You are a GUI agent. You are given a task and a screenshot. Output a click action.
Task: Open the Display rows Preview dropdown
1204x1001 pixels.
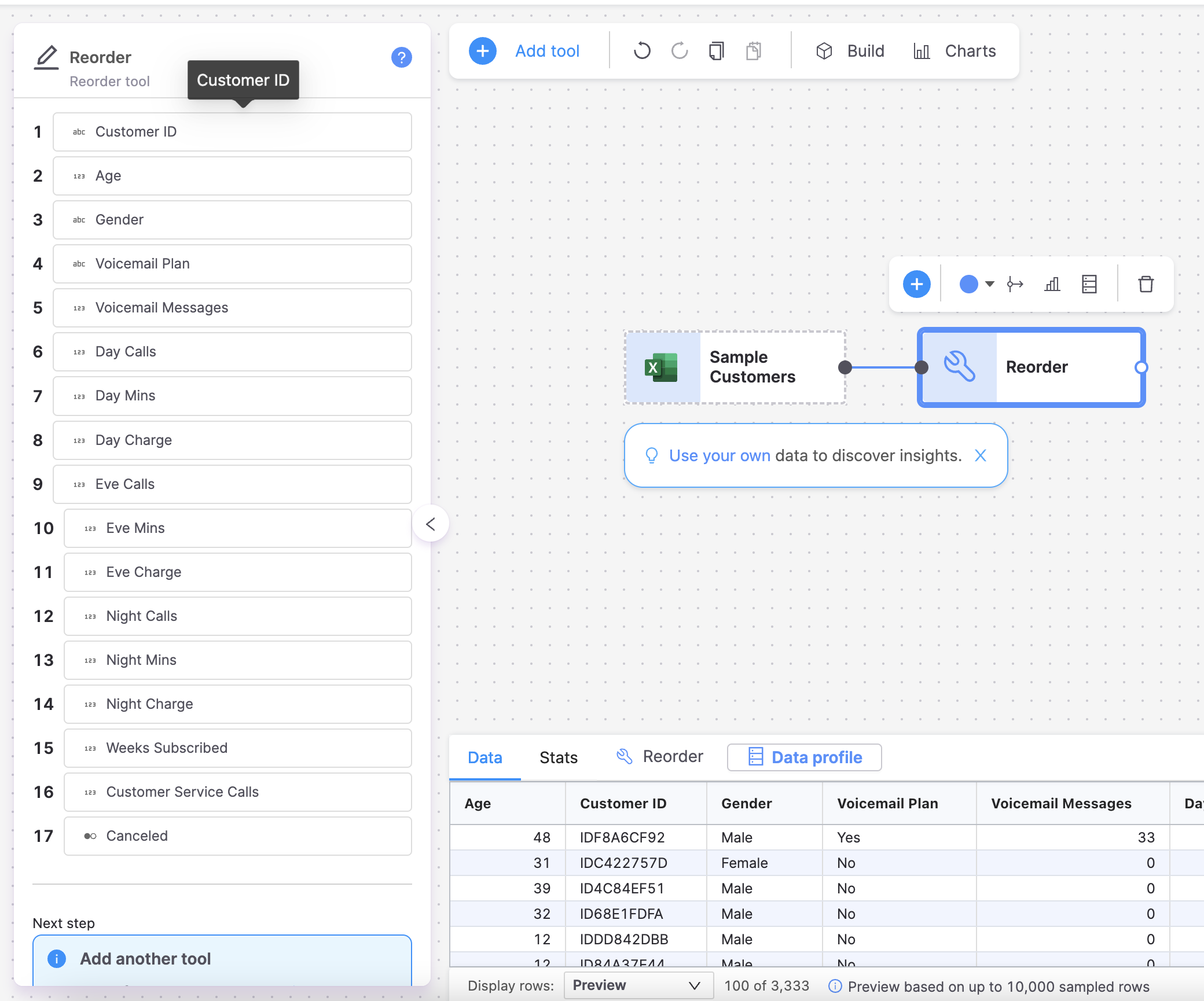pyautogui.click(x=638, y=985)
